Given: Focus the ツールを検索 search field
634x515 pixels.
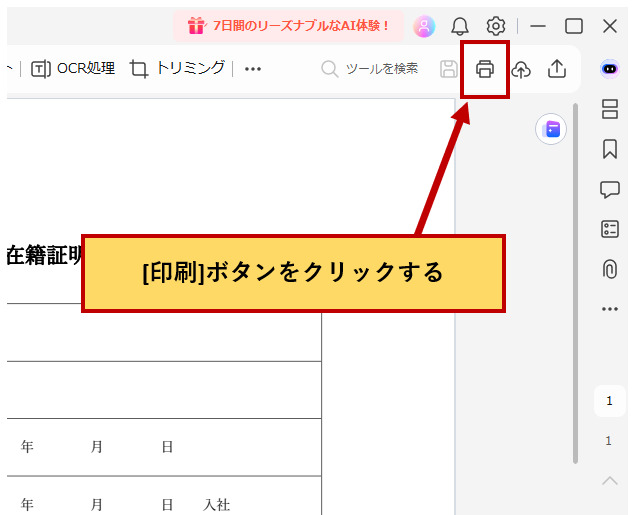Looking at the screenshot, I should click(x=370, y=69).
